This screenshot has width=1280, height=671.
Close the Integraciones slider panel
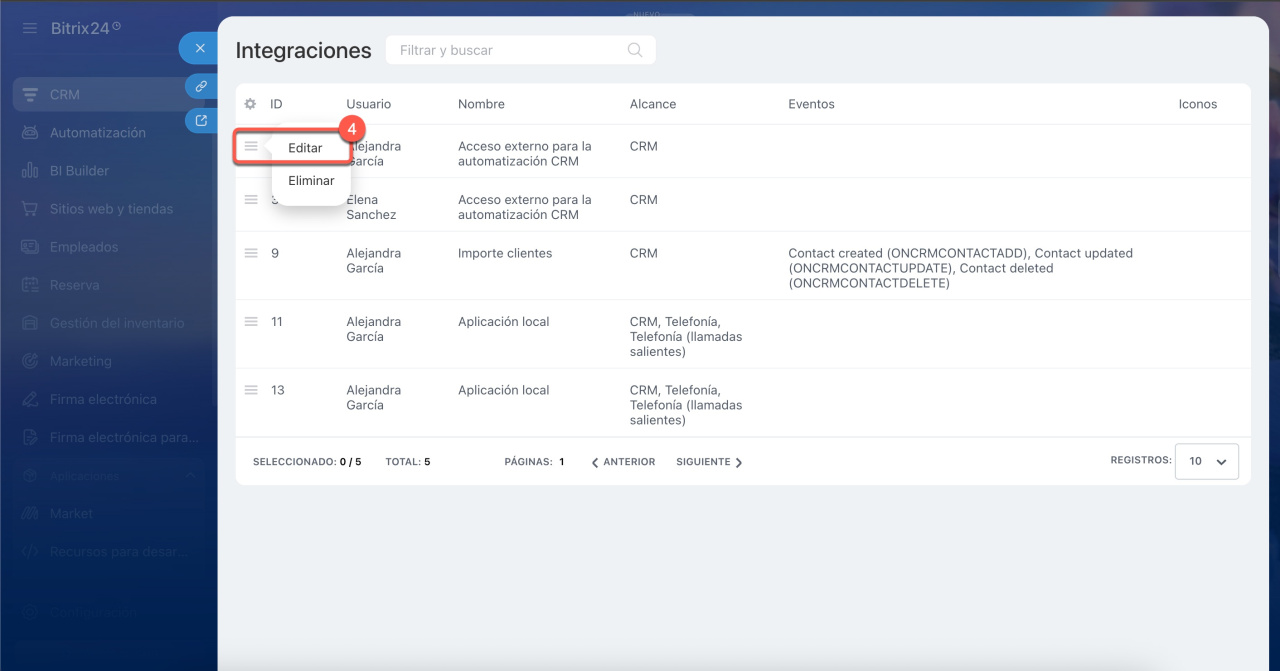pyautogui.click(x=200, y=48)
